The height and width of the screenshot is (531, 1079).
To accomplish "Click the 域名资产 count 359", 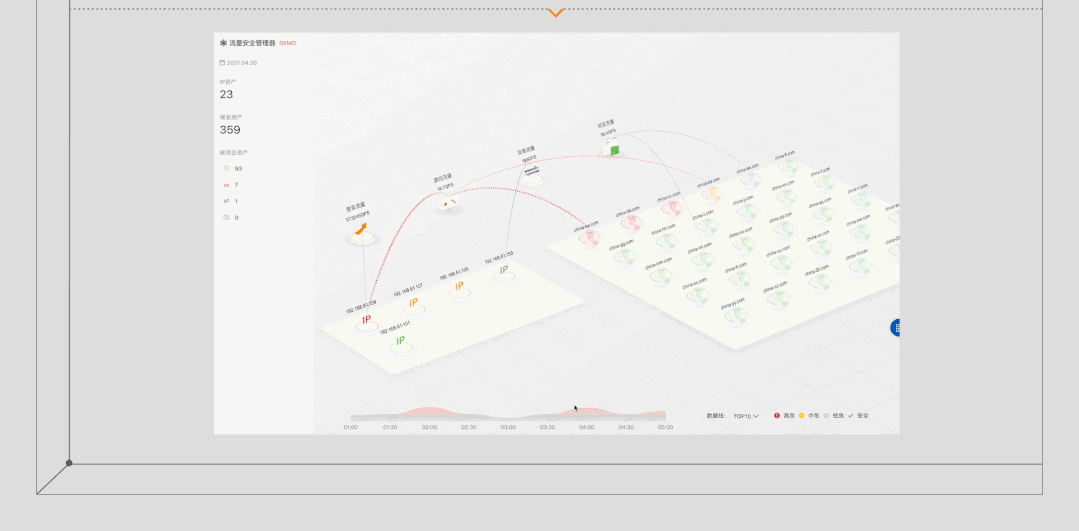I will coord(230,130).
